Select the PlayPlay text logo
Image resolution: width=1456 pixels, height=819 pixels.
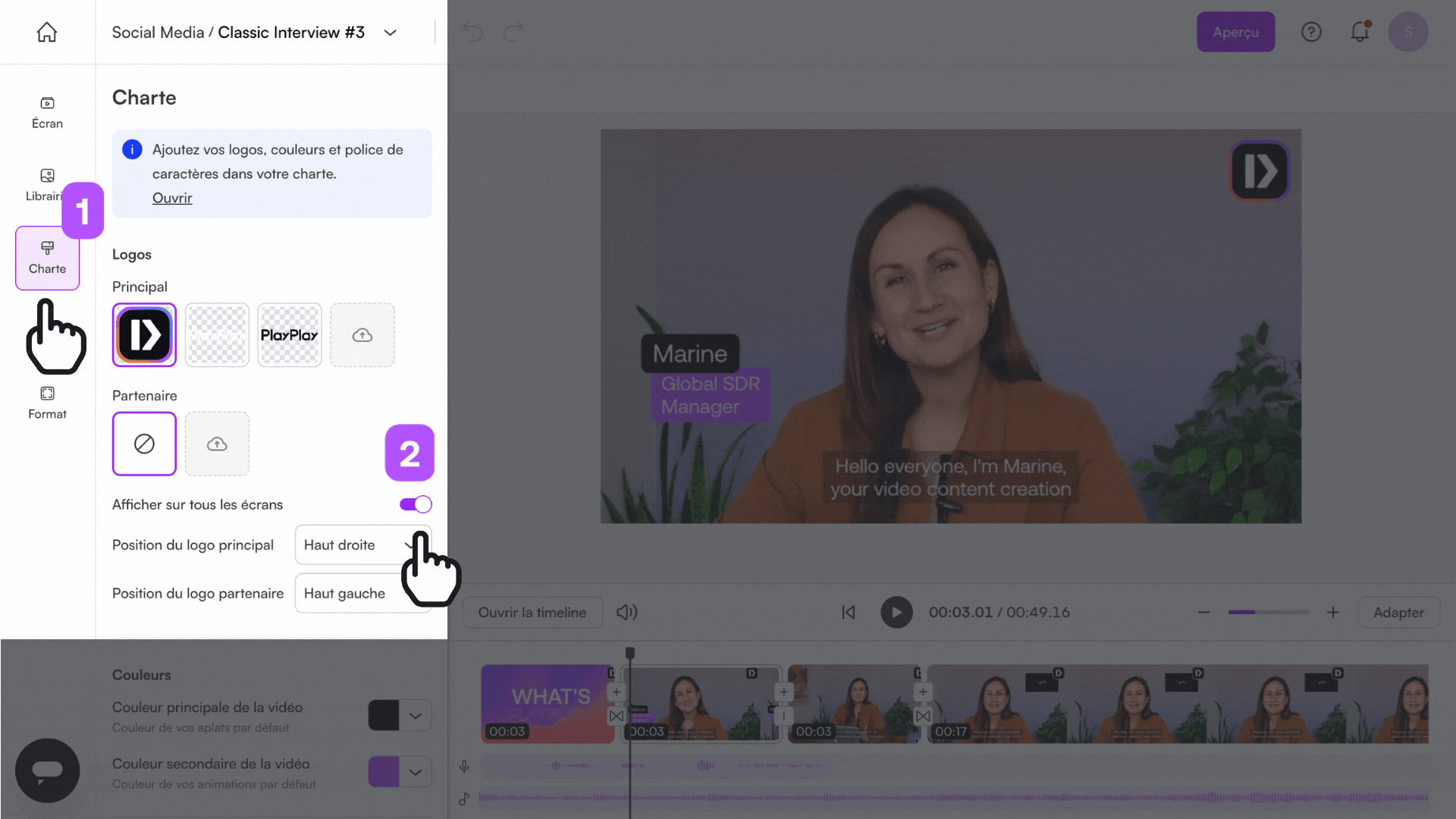tap(290, 335)
